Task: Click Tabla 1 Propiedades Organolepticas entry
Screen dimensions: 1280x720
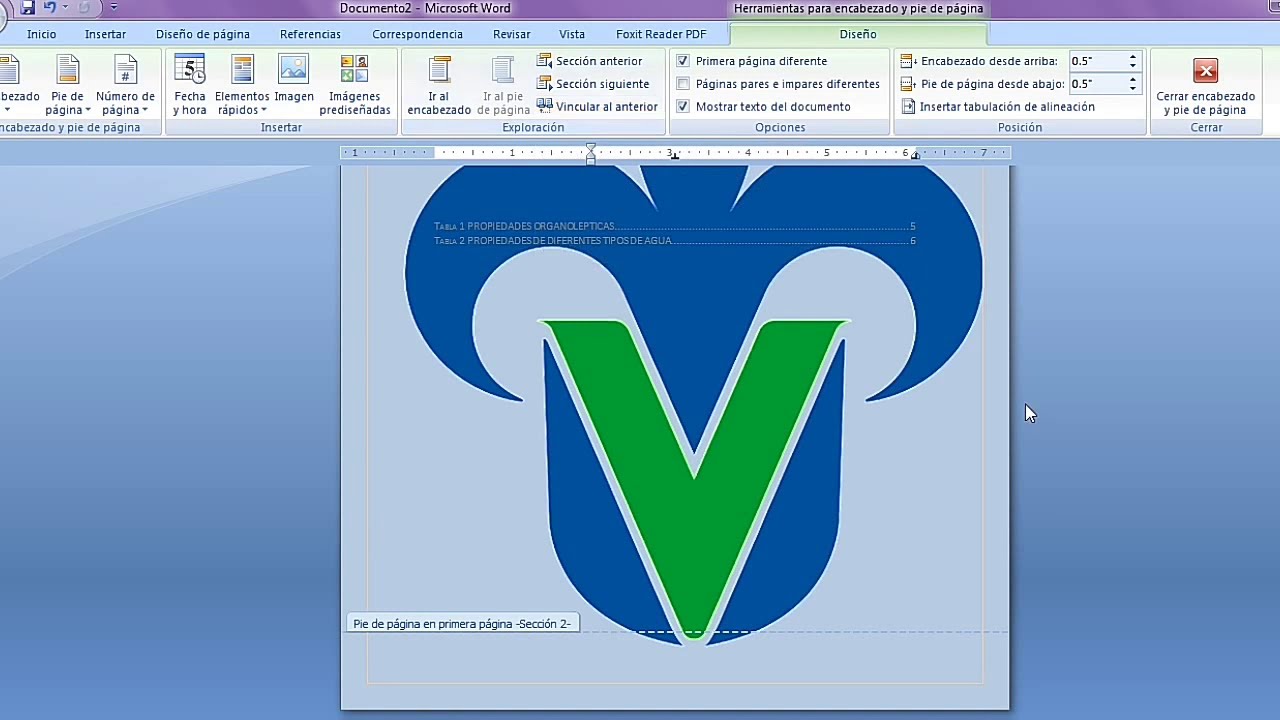Action: (x=675, y=226)
